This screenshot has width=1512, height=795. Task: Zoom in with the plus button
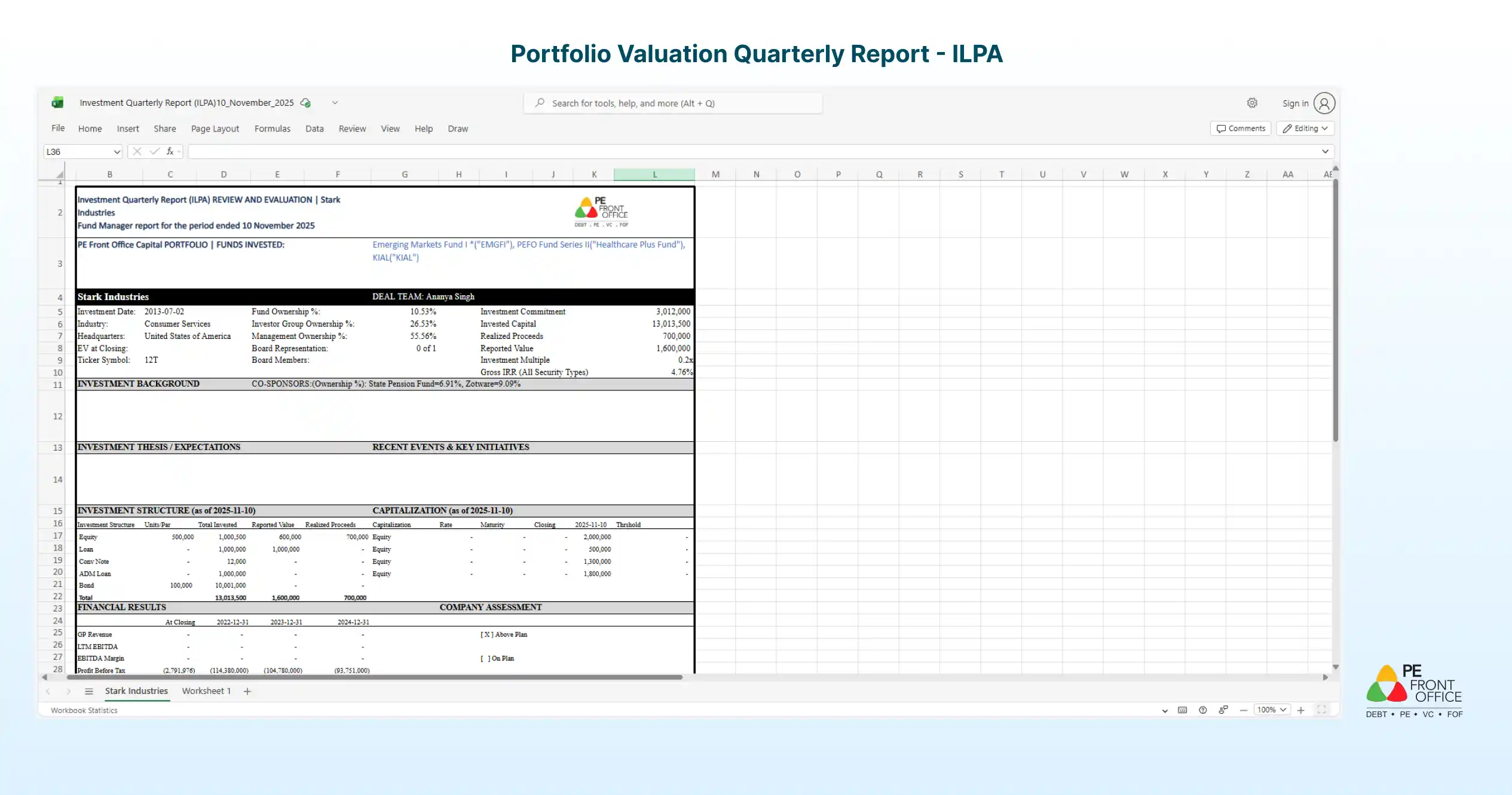1300,710
